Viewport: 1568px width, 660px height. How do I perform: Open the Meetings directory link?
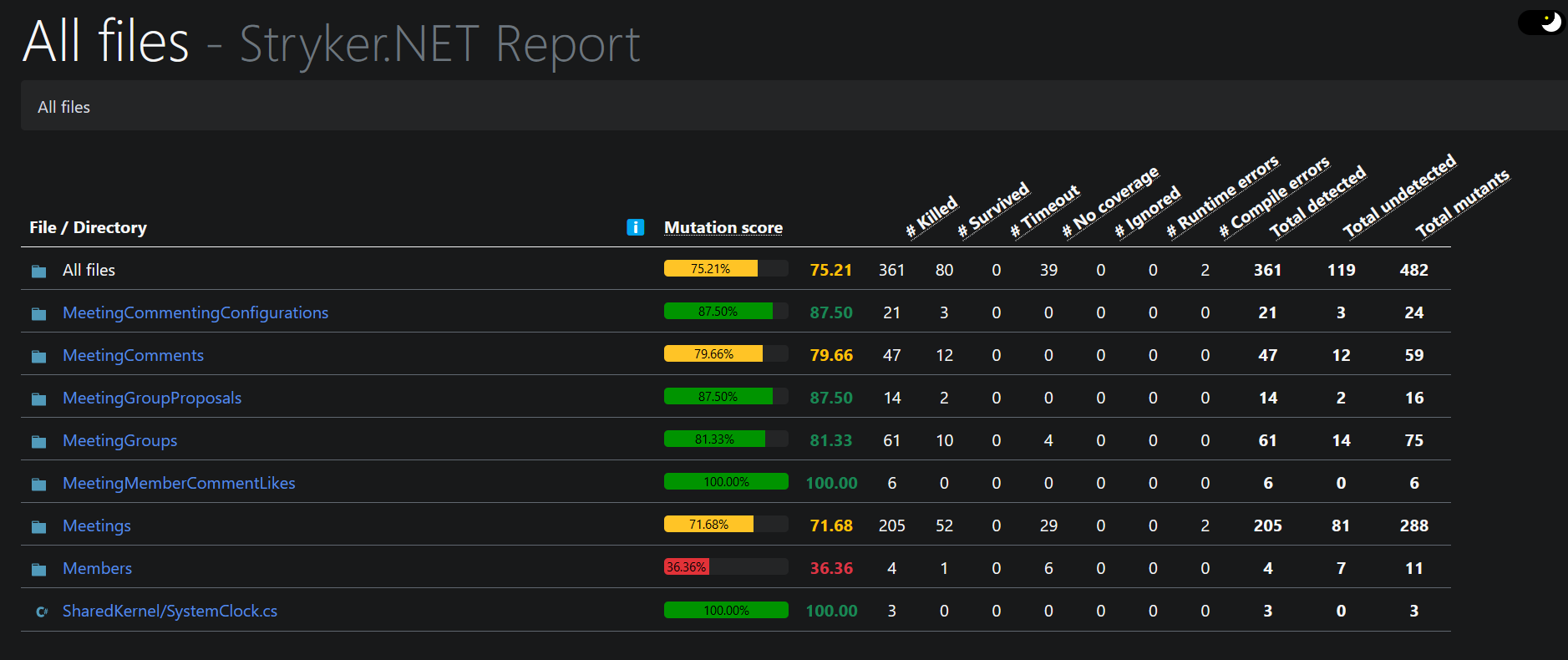pyautogui.click(x=97, y=525)
